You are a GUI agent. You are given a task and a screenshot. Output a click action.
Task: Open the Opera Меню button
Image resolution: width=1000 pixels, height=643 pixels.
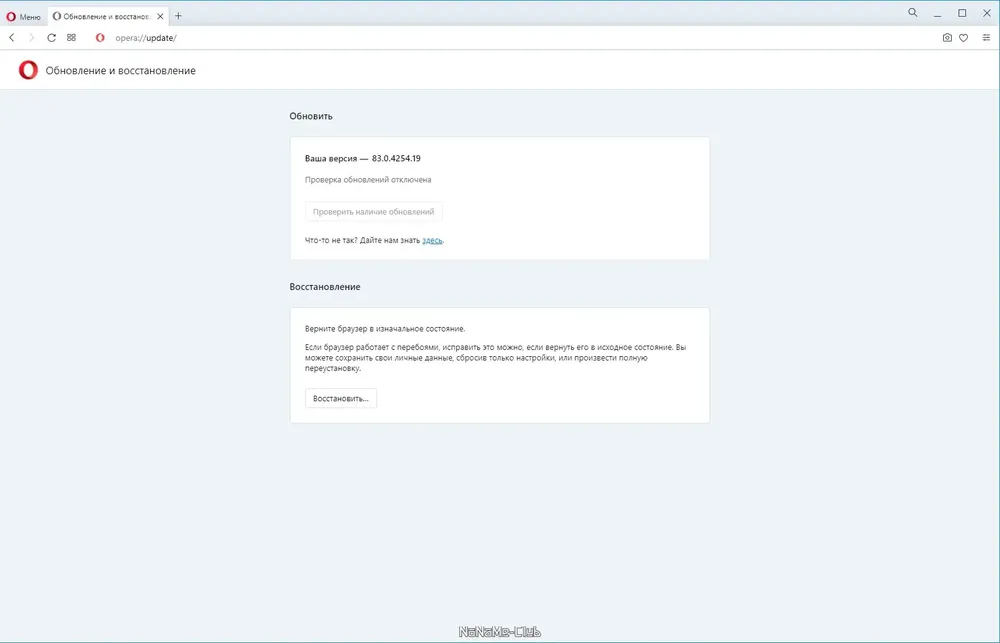[24, 17]
